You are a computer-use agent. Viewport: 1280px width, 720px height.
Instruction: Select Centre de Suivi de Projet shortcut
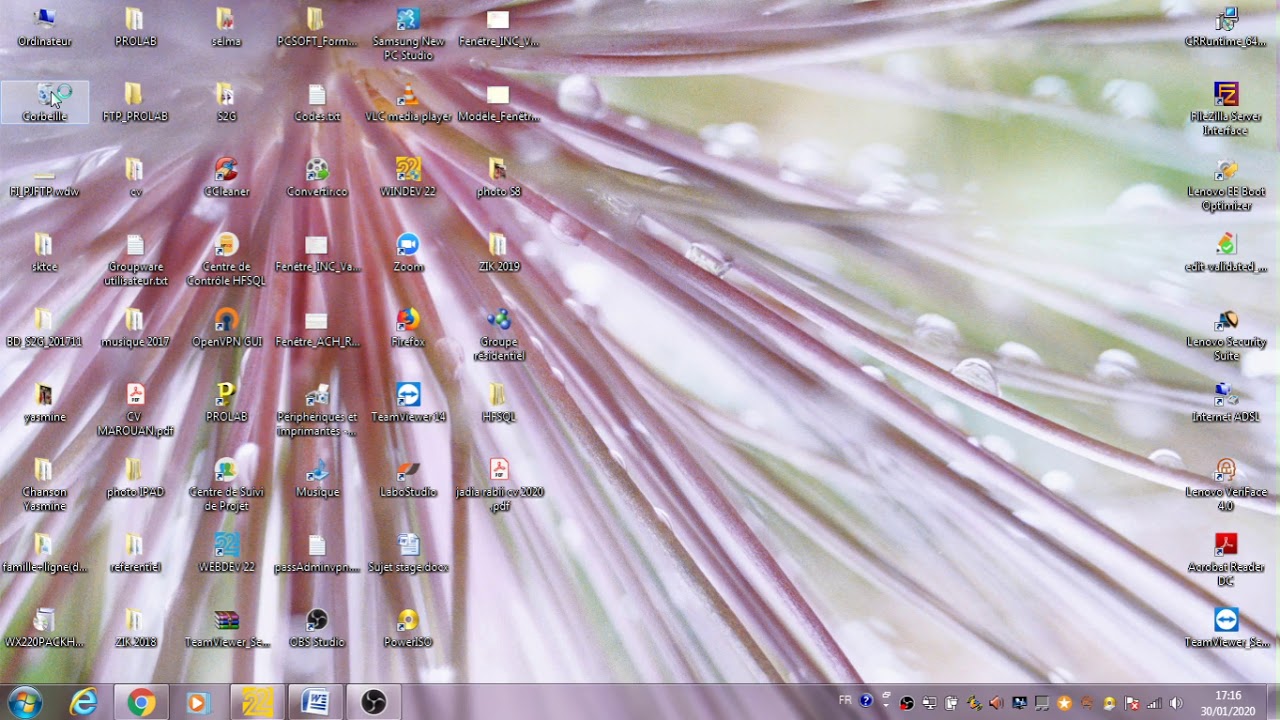(227, 484)
